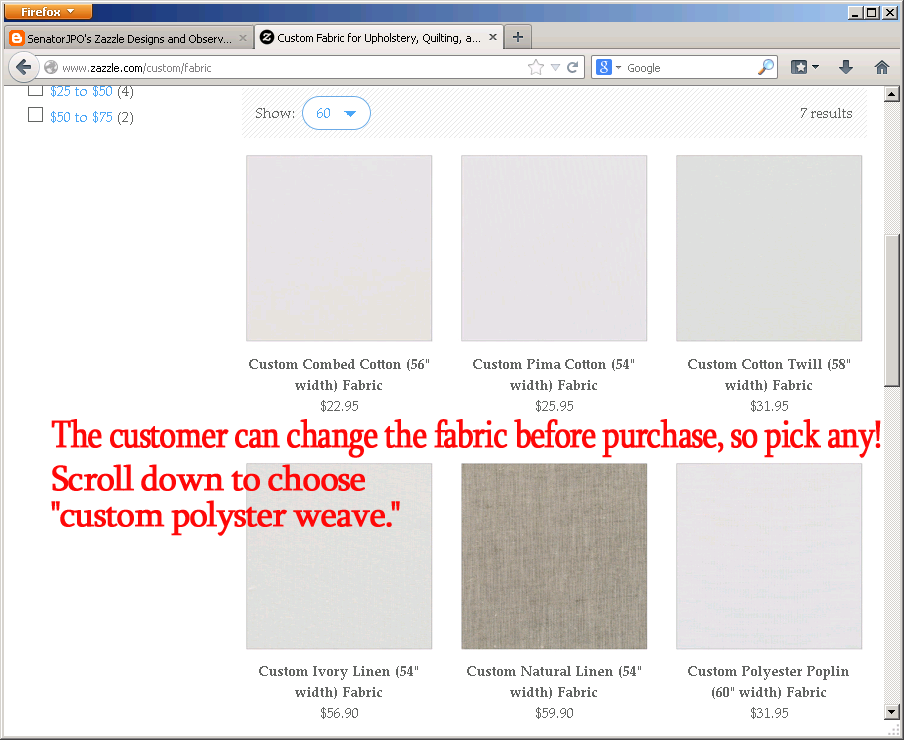Select the Custom Fabric for Upholstery tab
Viewport: 904px width, 740px height.
(x=379, y=37)
